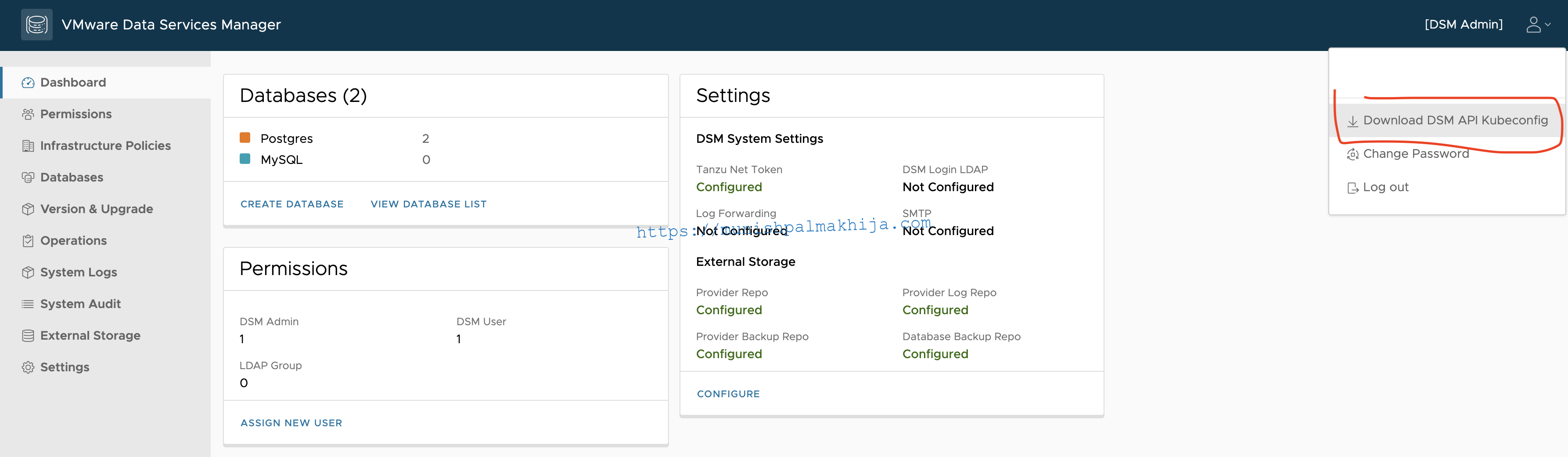Click Log Forwarding label
1568x457 pixels.
coord(736,214)
